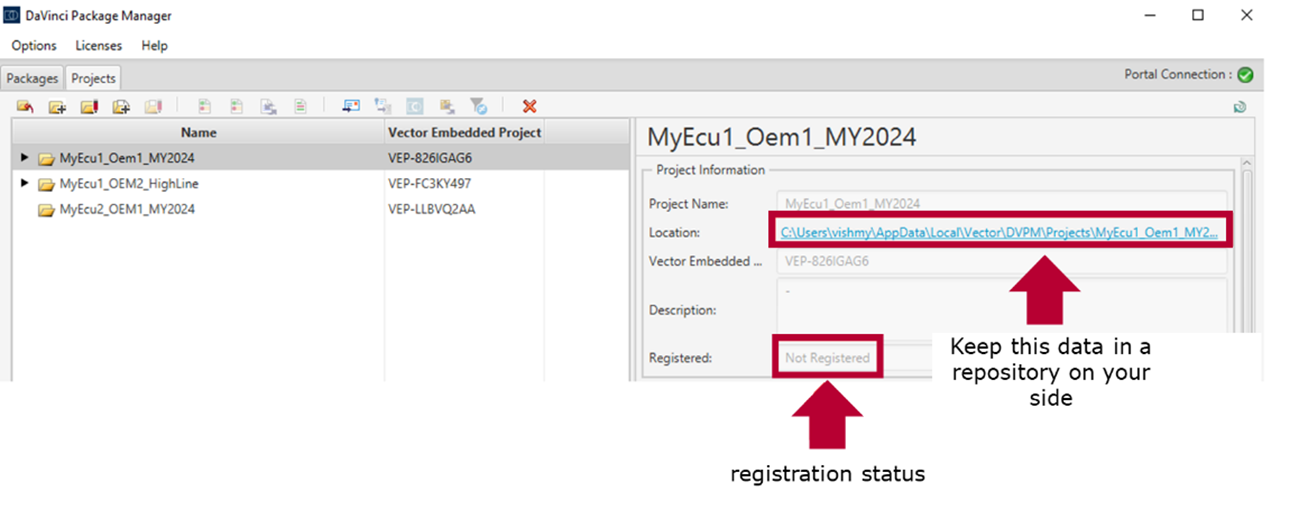The width and height of the screenshot is (1299, 510).
Task: Open the Licenses menu
Action: point(99,46)
